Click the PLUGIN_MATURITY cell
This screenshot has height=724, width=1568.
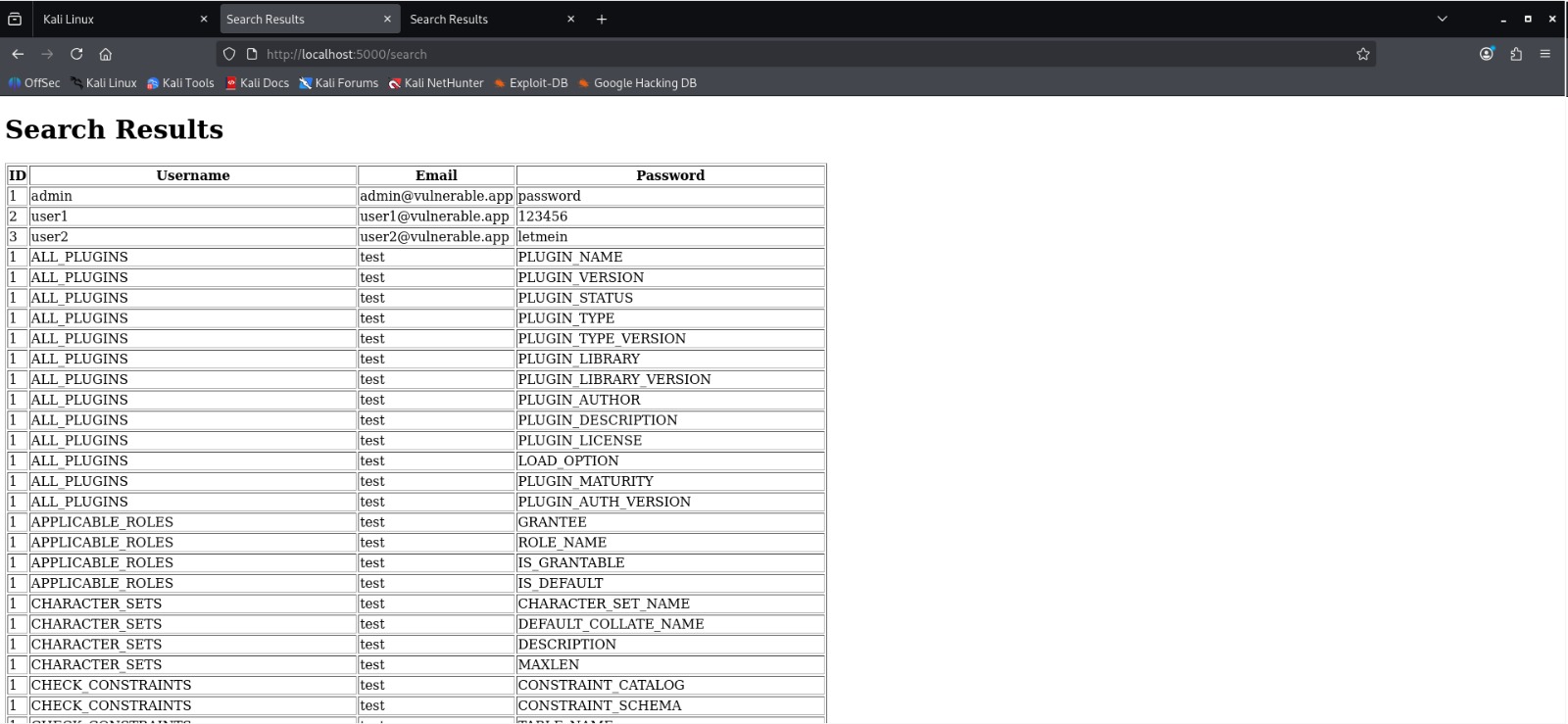(670, 481)
